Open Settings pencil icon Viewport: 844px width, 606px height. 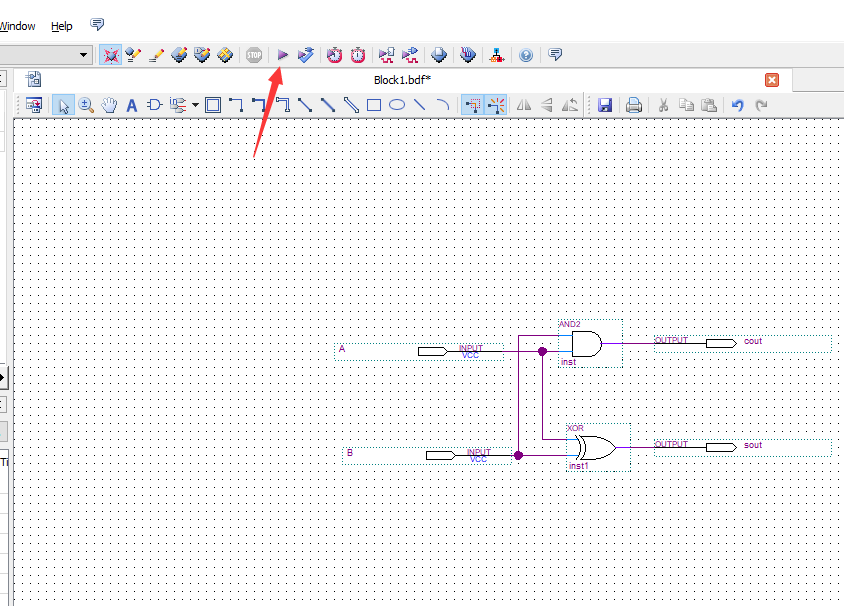tap(156, 55)
